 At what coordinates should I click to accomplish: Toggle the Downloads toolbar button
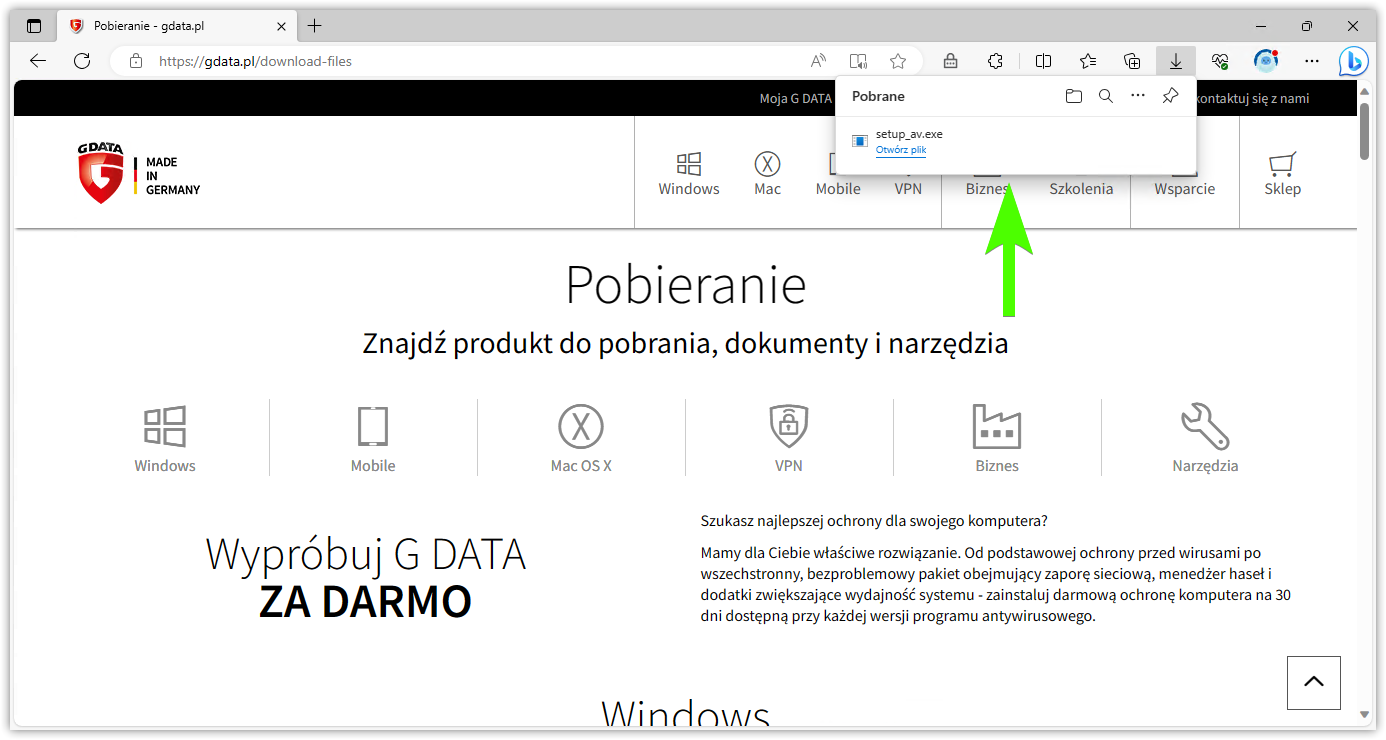pyautogui.click(x=1176, y=61)
